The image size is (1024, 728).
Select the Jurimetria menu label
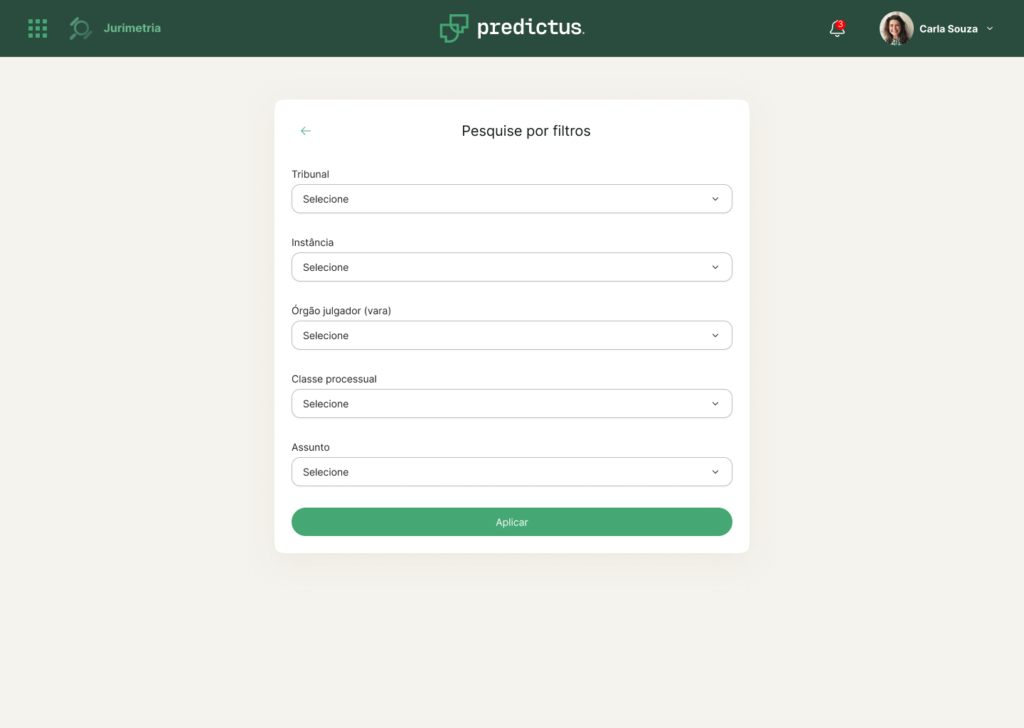point(132,28)
